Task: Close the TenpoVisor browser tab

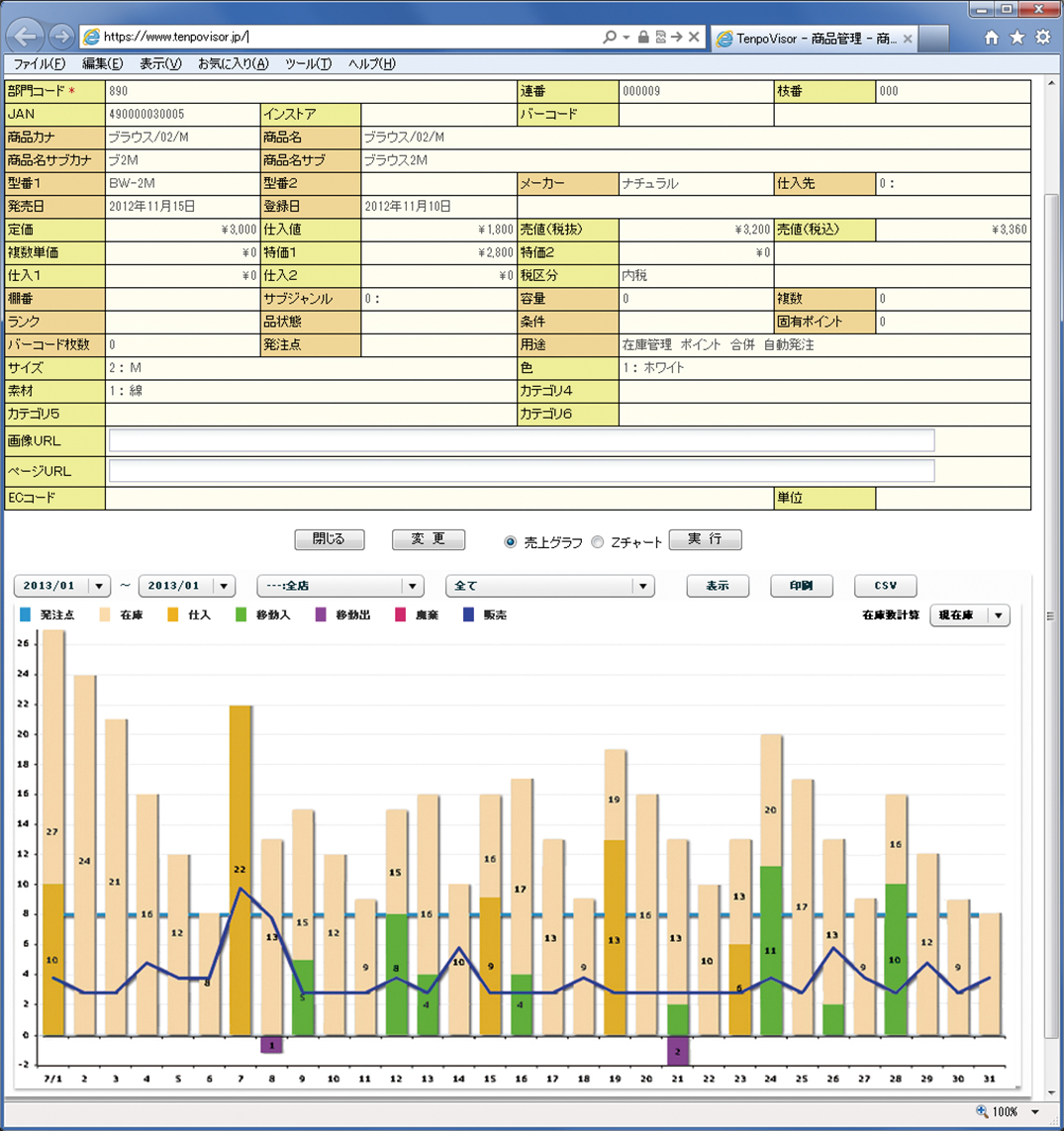Action: (x=908, y=39)
